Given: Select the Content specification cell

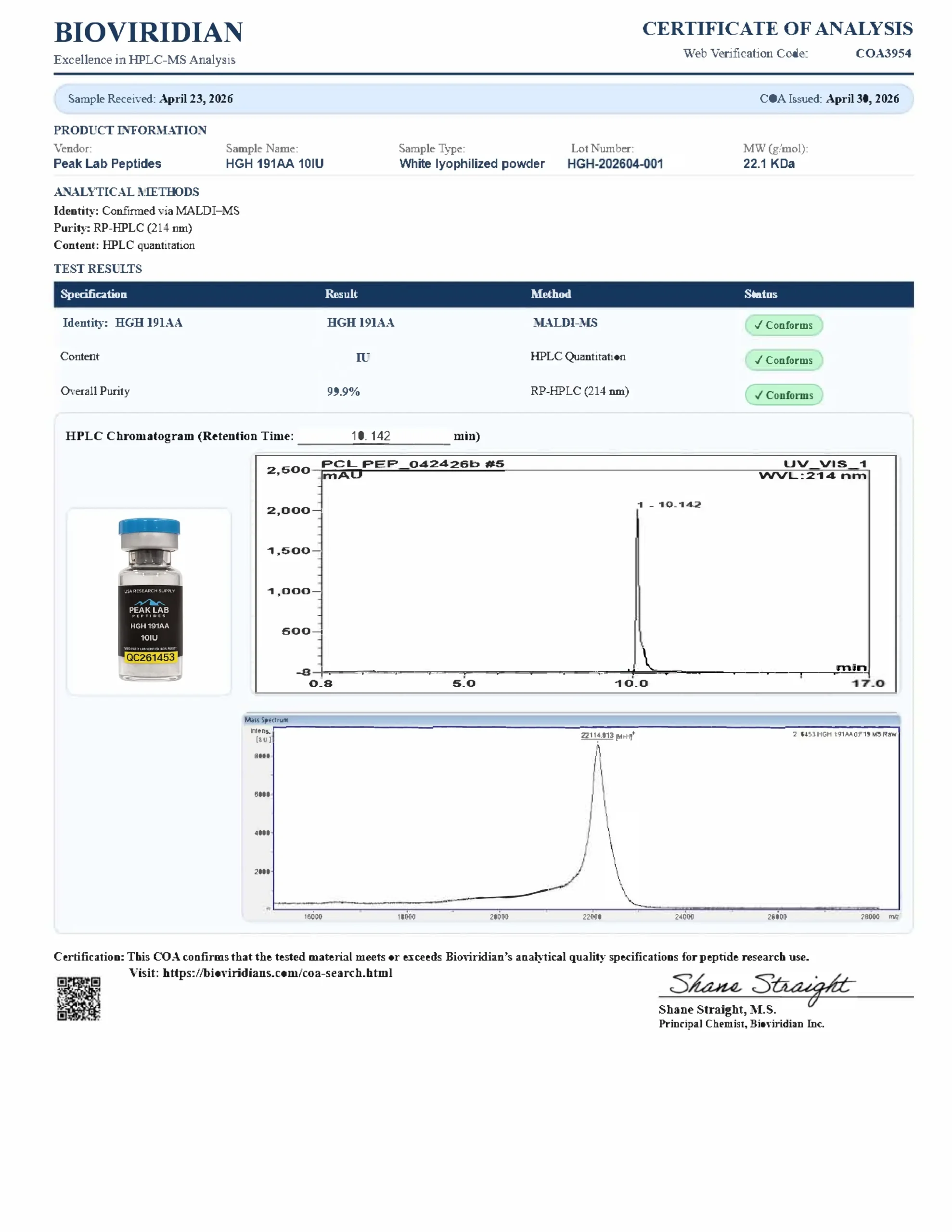Looking at the screenshot, I should [x=79, y=357].
